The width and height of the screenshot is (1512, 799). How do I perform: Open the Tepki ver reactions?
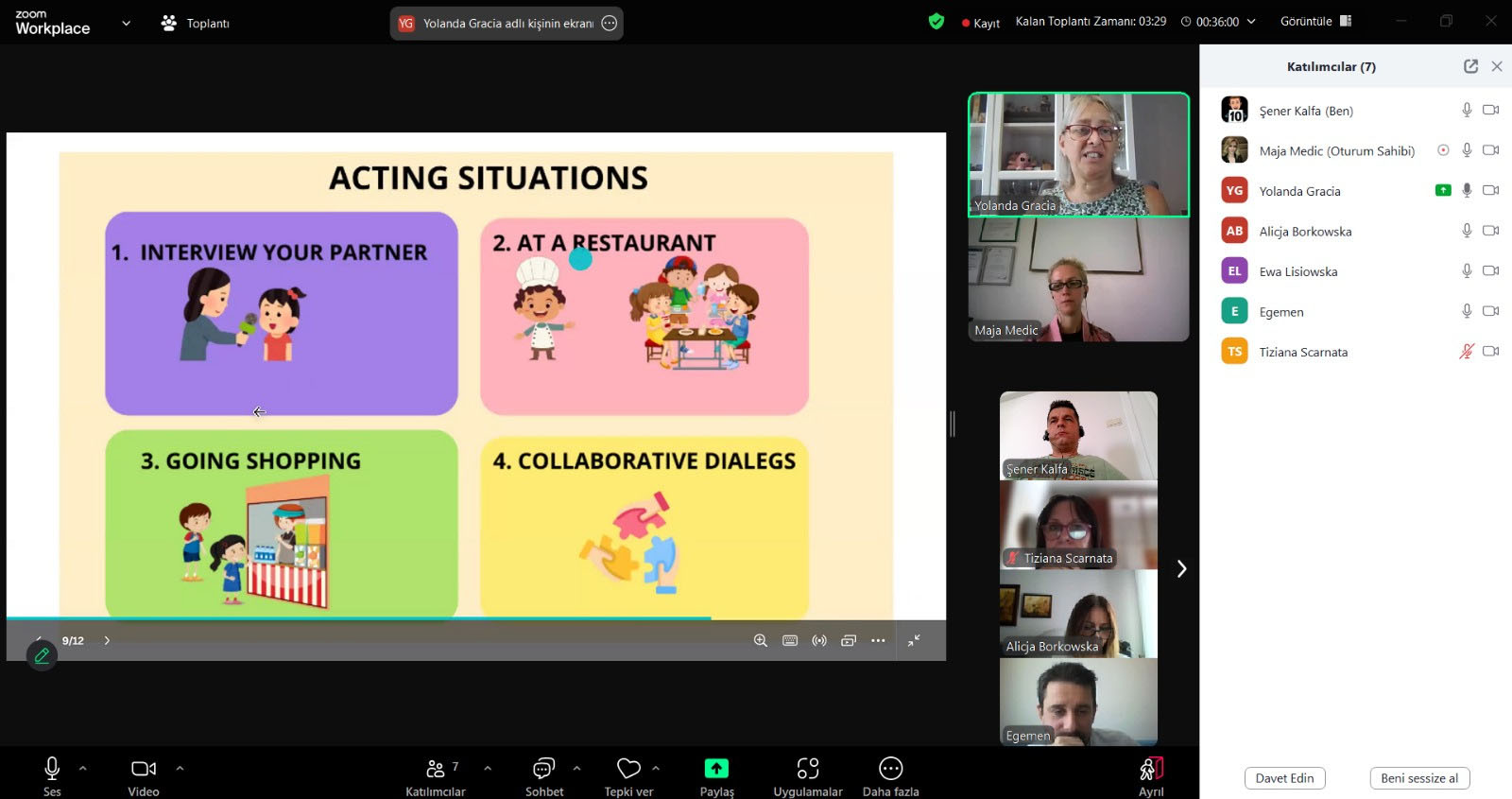[x=628, y=769]
